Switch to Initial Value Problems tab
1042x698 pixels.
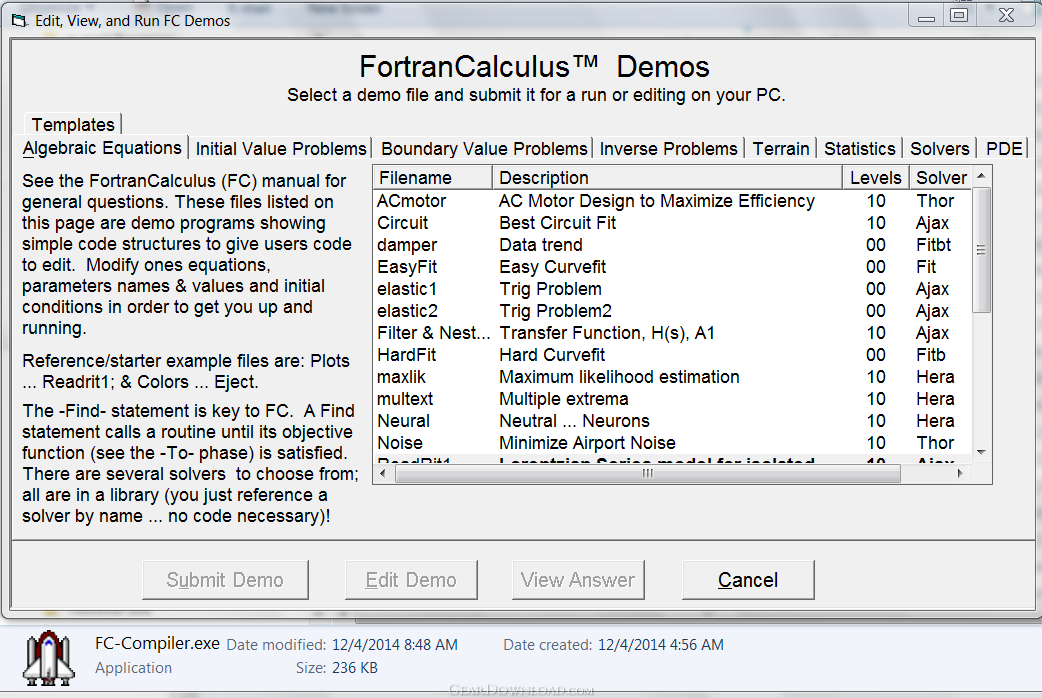tap(280, 148)
